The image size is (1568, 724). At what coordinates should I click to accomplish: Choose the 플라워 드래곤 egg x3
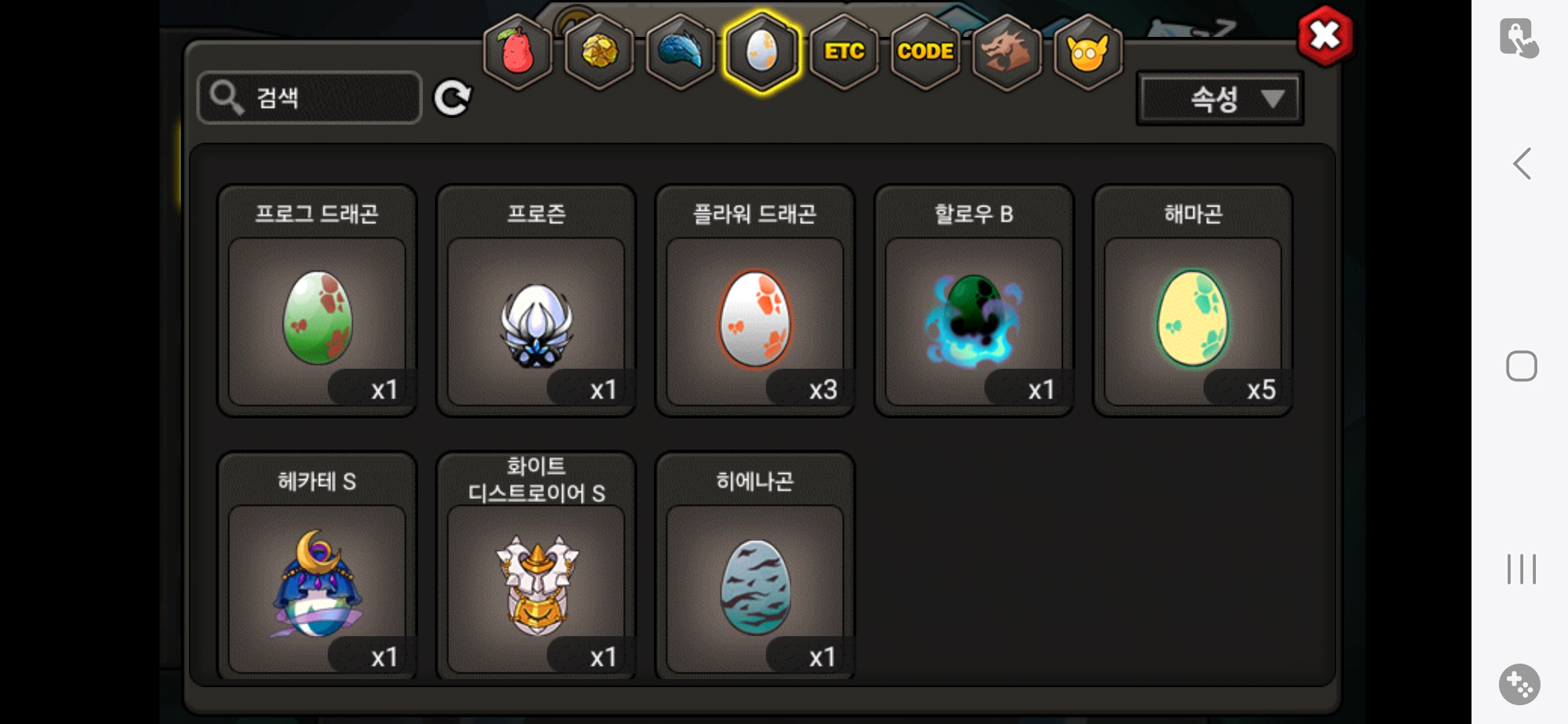(755, 300)
